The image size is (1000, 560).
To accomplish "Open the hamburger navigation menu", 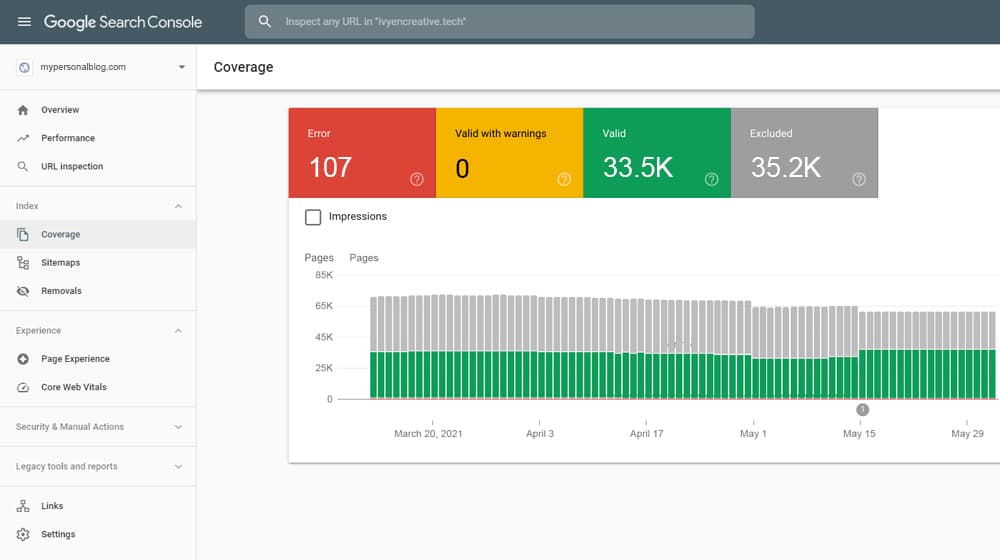I will 24,22.
